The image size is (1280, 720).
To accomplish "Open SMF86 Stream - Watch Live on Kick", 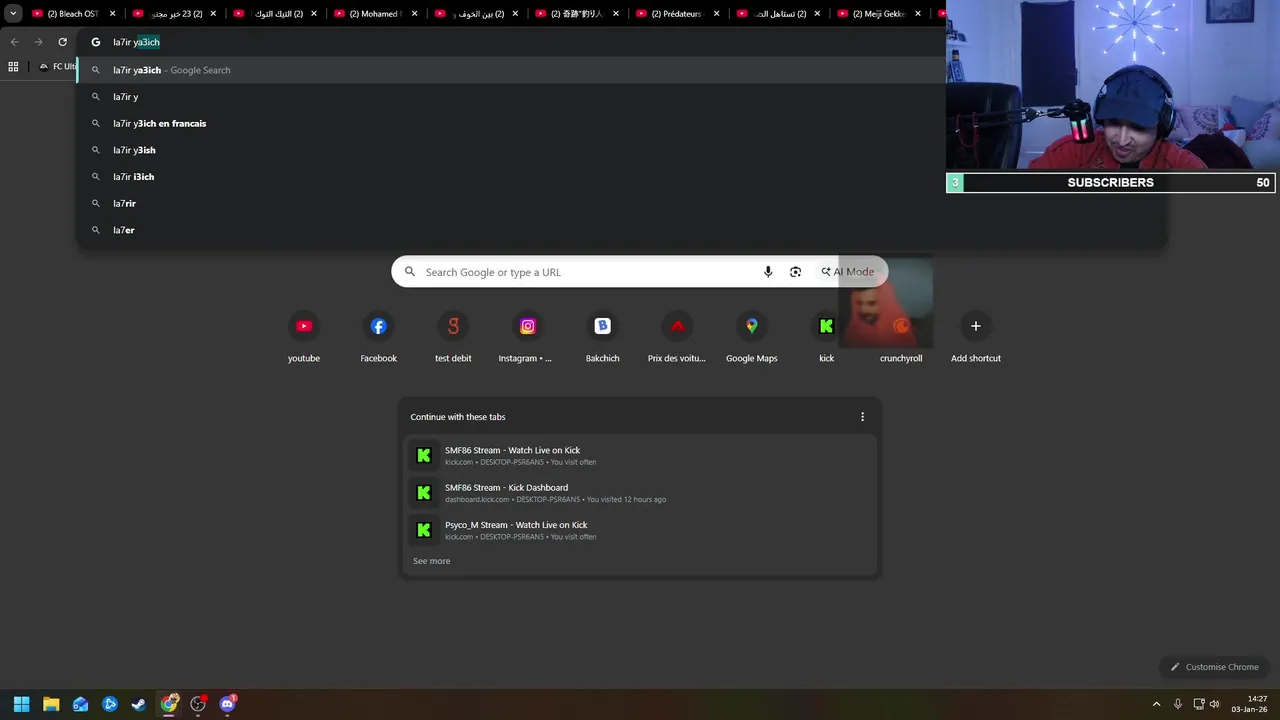I will click(x=640, y=456).
